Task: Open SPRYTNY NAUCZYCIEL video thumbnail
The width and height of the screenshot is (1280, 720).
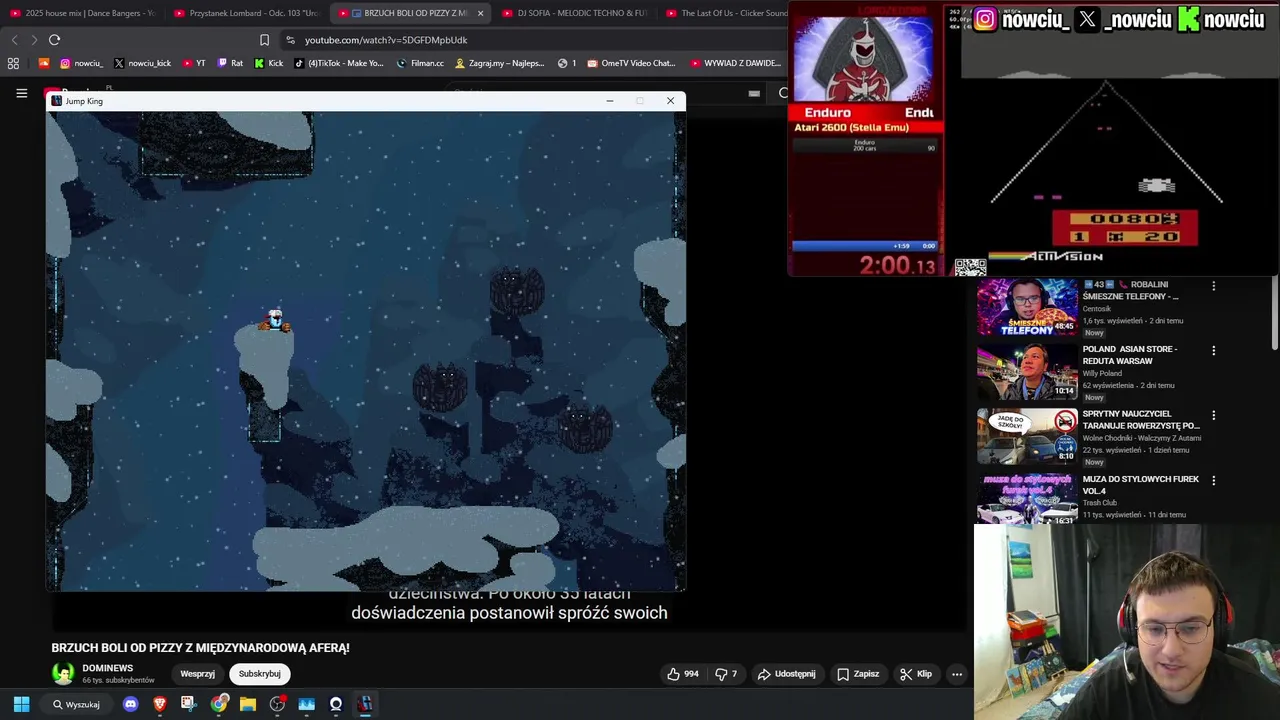Action: 1026,436
